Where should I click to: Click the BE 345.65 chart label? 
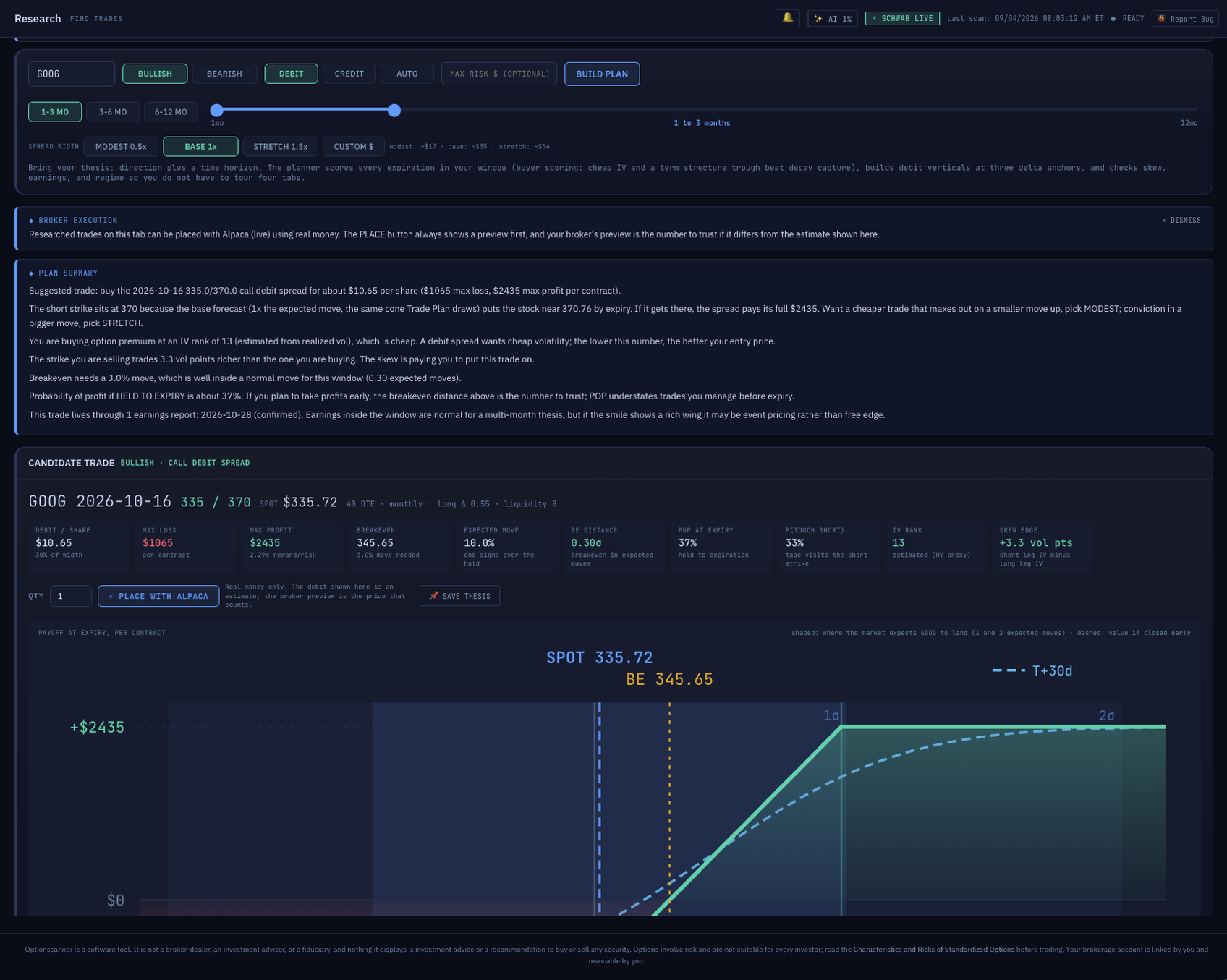[669, 679]
